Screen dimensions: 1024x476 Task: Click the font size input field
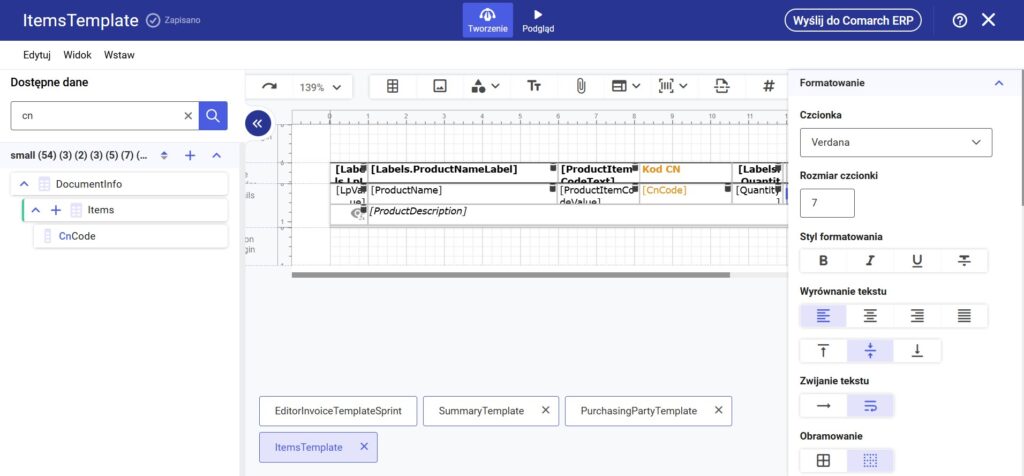[827, 203]
